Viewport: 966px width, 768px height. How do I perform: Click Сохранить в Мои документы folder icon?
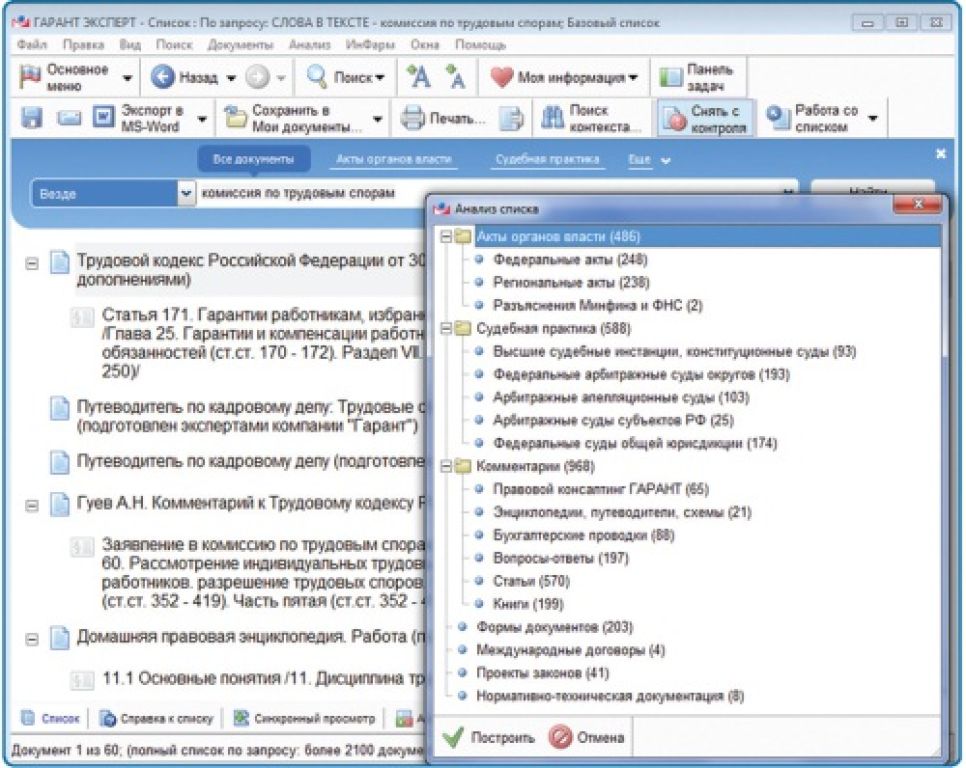tap(235, 117)
